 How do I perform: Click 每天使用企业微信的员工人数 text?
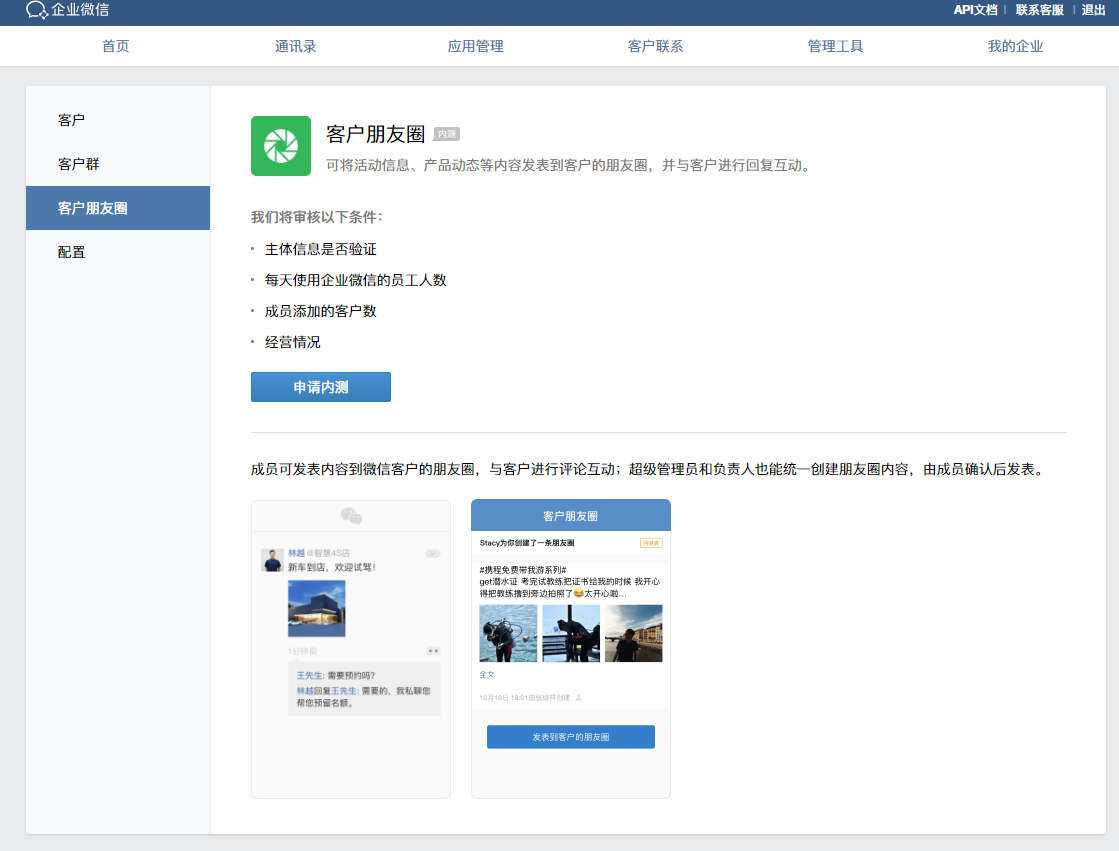(x=355, y=280)
